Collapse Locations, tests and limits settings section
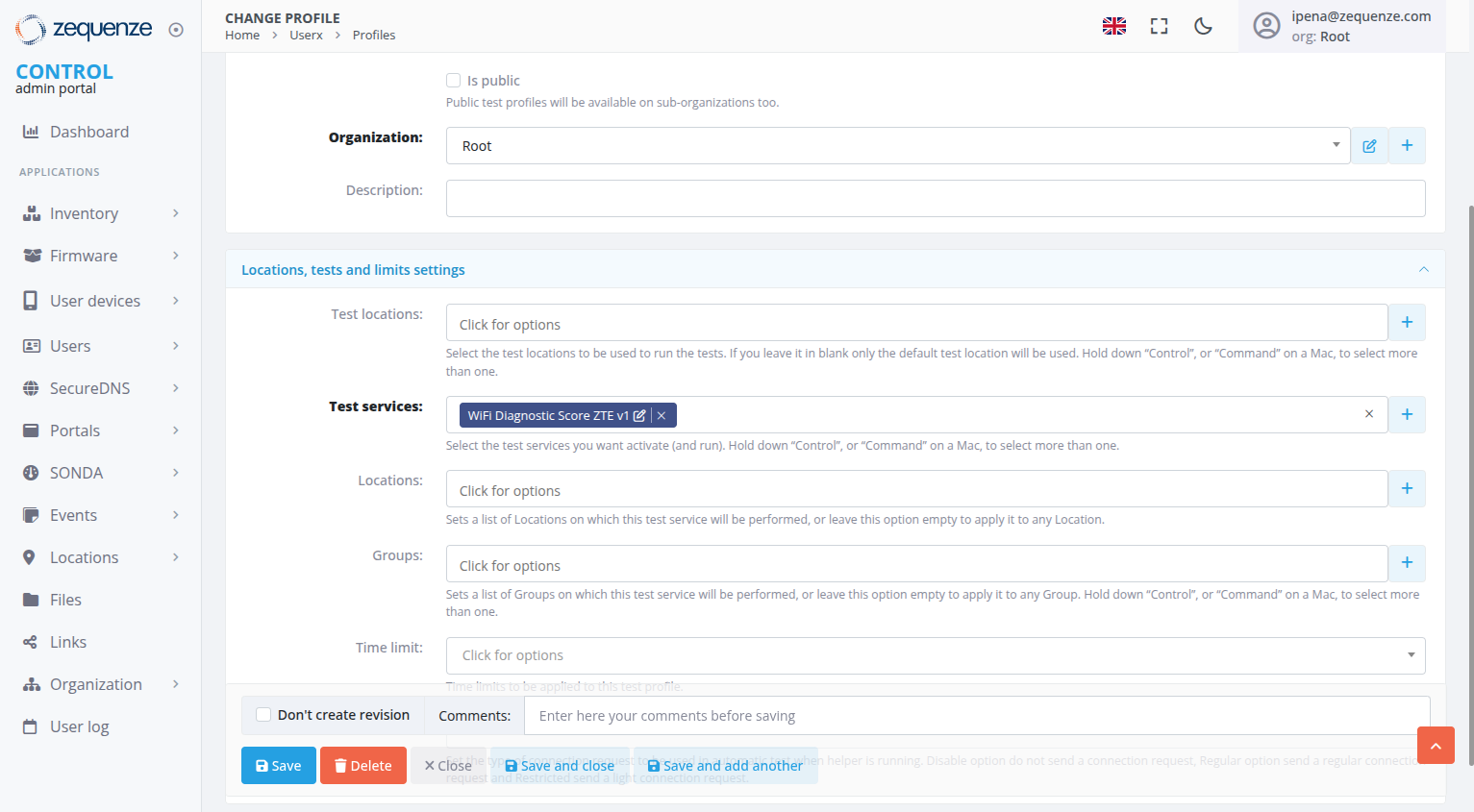Viewport: 1474px width, 812px height. point(1424,269)
